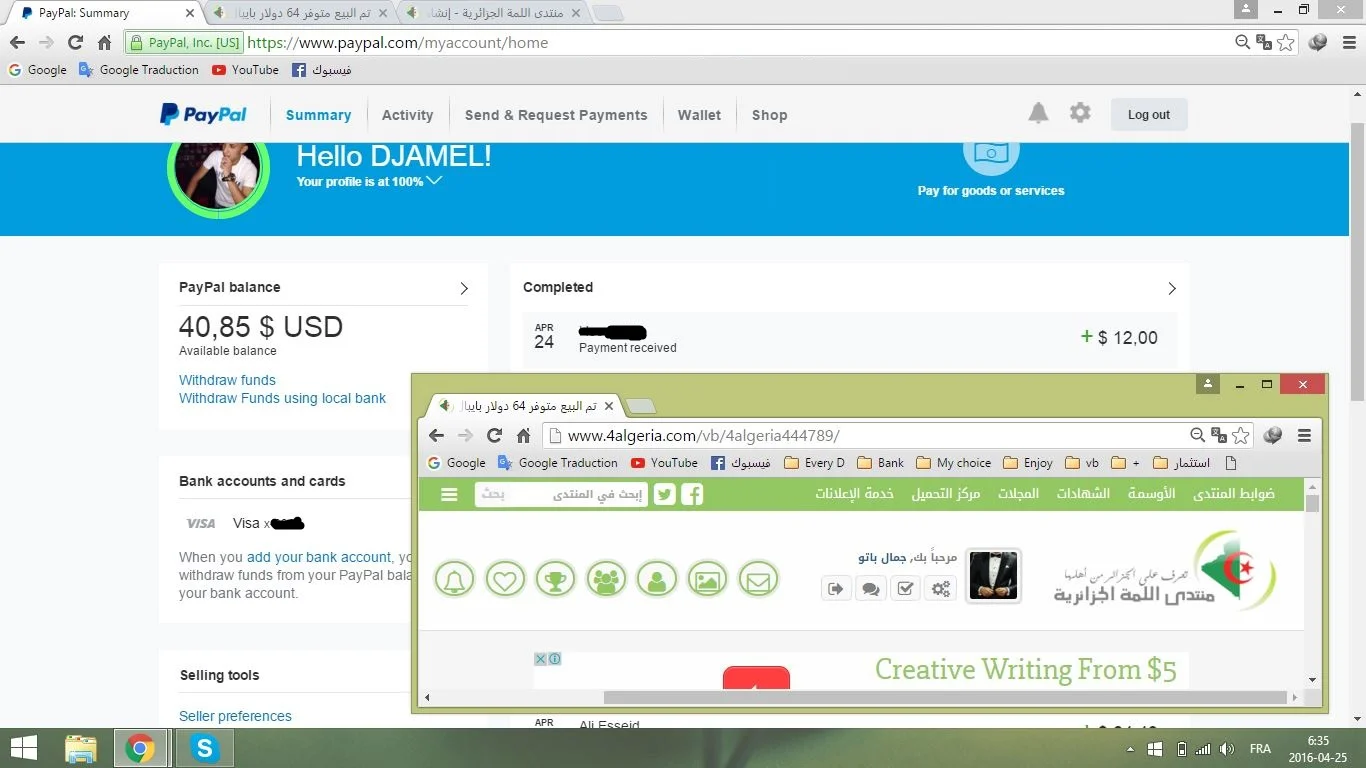
Task: Expand the Completed transactions arrow
Action: (x=1172, y=288)
